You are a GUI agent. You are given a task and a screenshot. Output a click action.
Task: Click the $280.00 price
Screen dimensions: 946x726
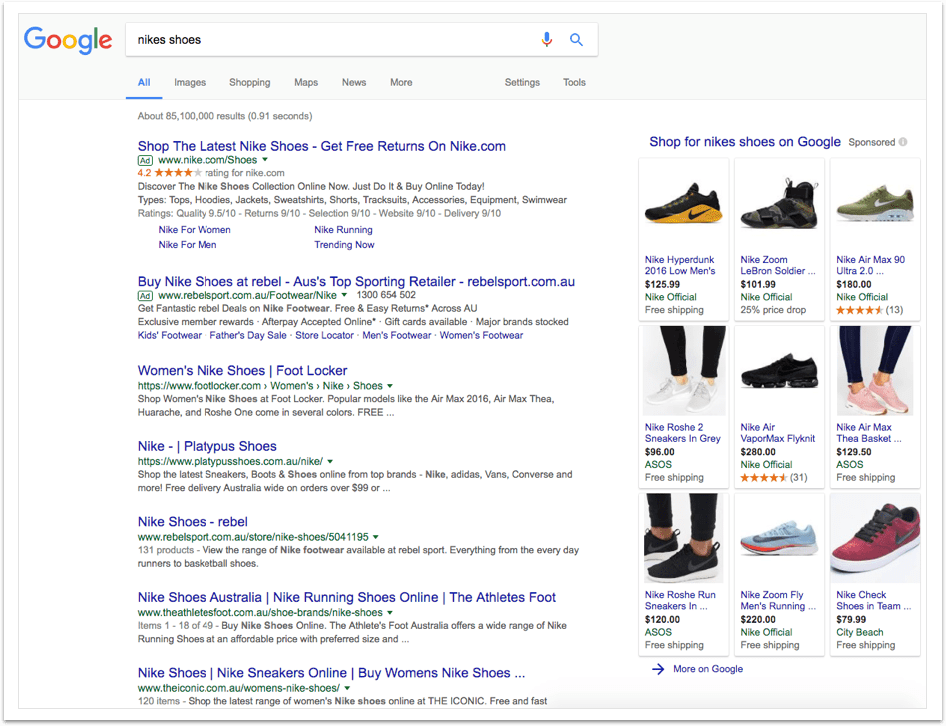[x=758, y=453]
